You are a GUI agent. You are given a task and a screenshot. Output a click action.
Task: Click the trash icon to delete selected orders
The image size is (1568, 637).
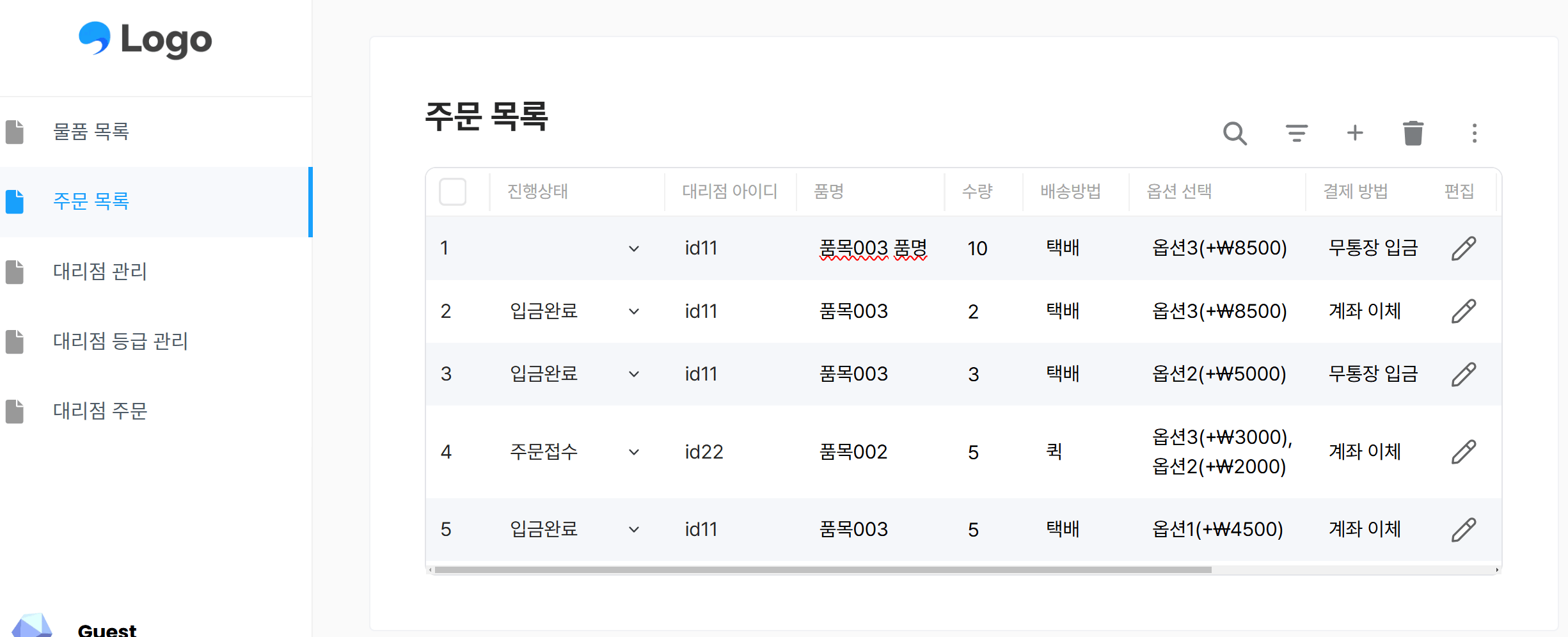pos(1413,133)
